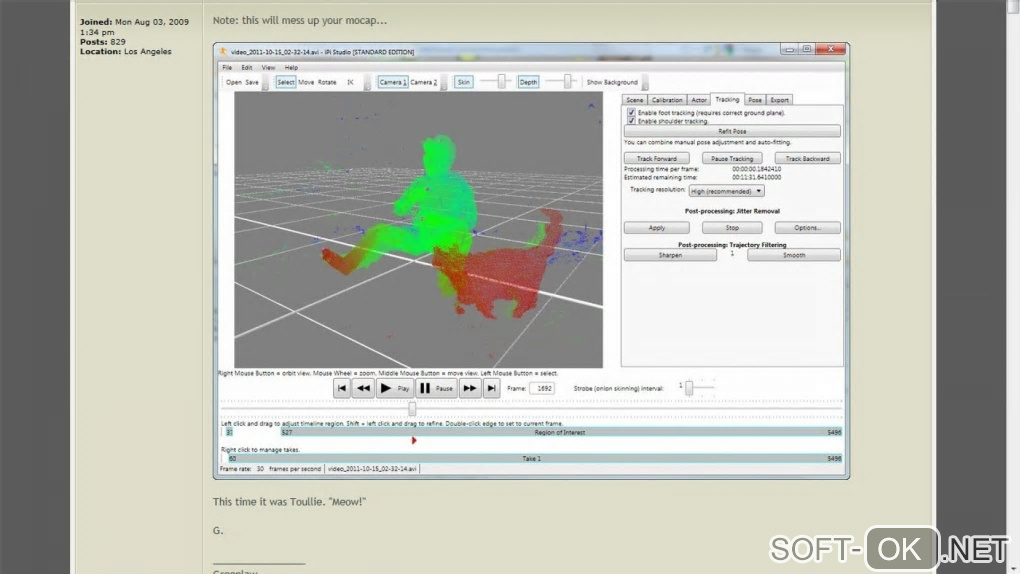Click Pause Tracking button
The height and width of the screenshot is (574, 1020).
pyautogui.click(x=732, y=159)
